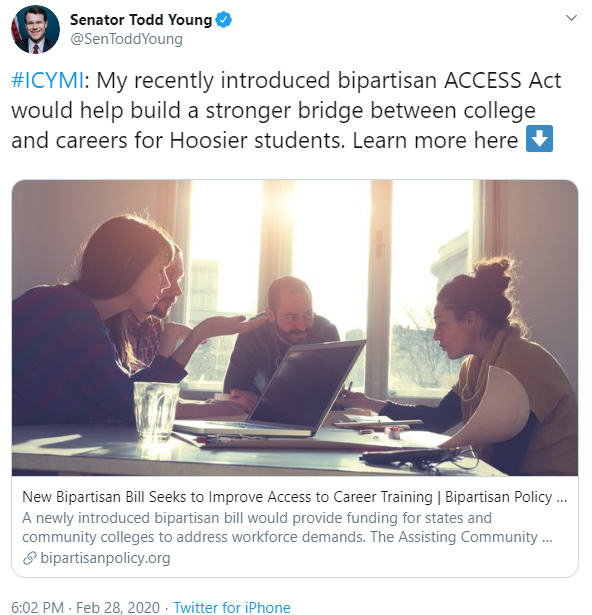Click the glass of water in photo
592x615 pixels.
[x=156, y=410]
